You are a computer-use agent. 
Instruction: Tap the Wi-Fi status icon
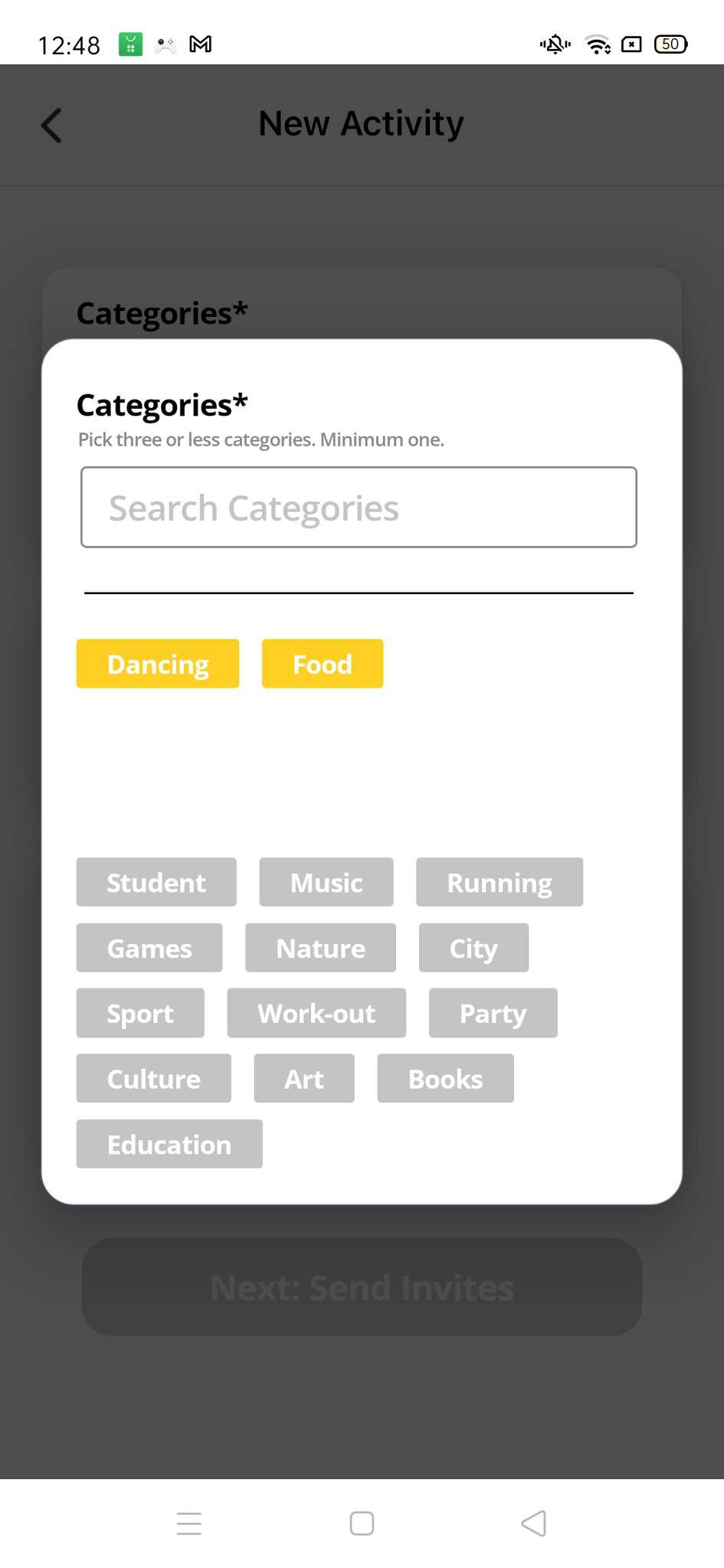pyautogui.click(x=597, y=44)
